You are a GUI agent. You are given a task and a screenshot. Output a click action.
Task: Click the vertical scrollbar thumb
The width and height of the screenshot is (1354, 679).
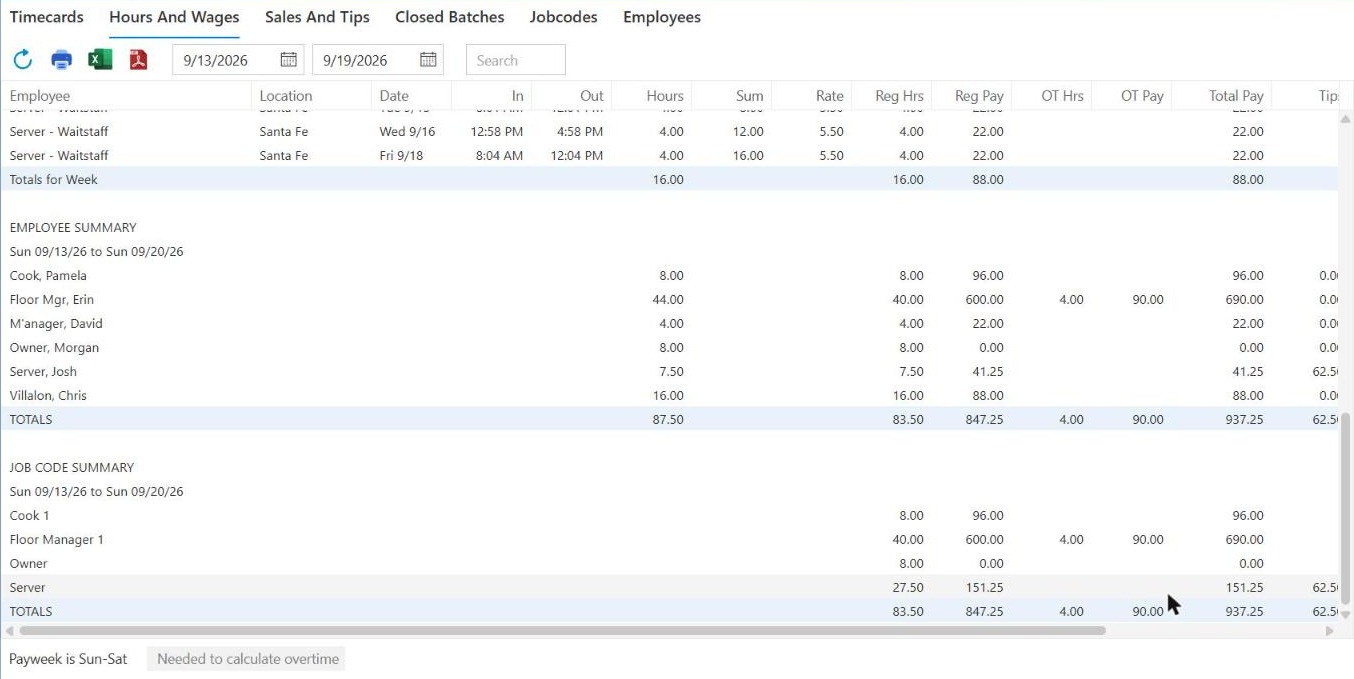click(x=1345, y=510)
